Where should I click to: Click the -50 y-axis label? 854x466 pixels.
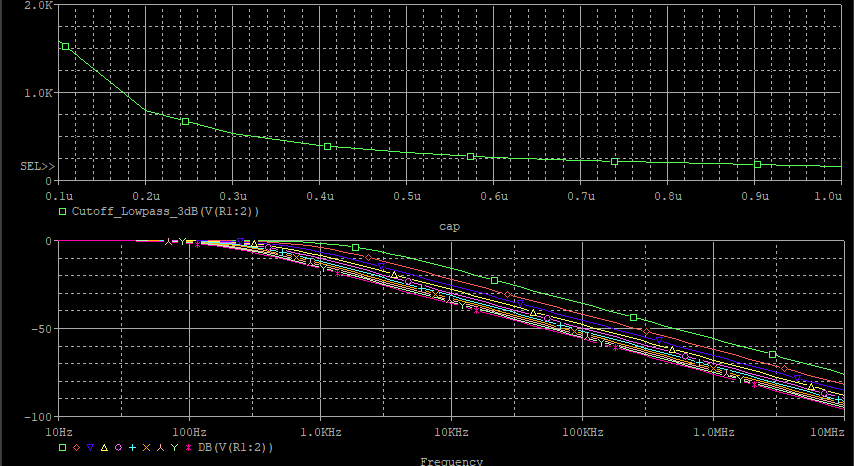[41, 329]
